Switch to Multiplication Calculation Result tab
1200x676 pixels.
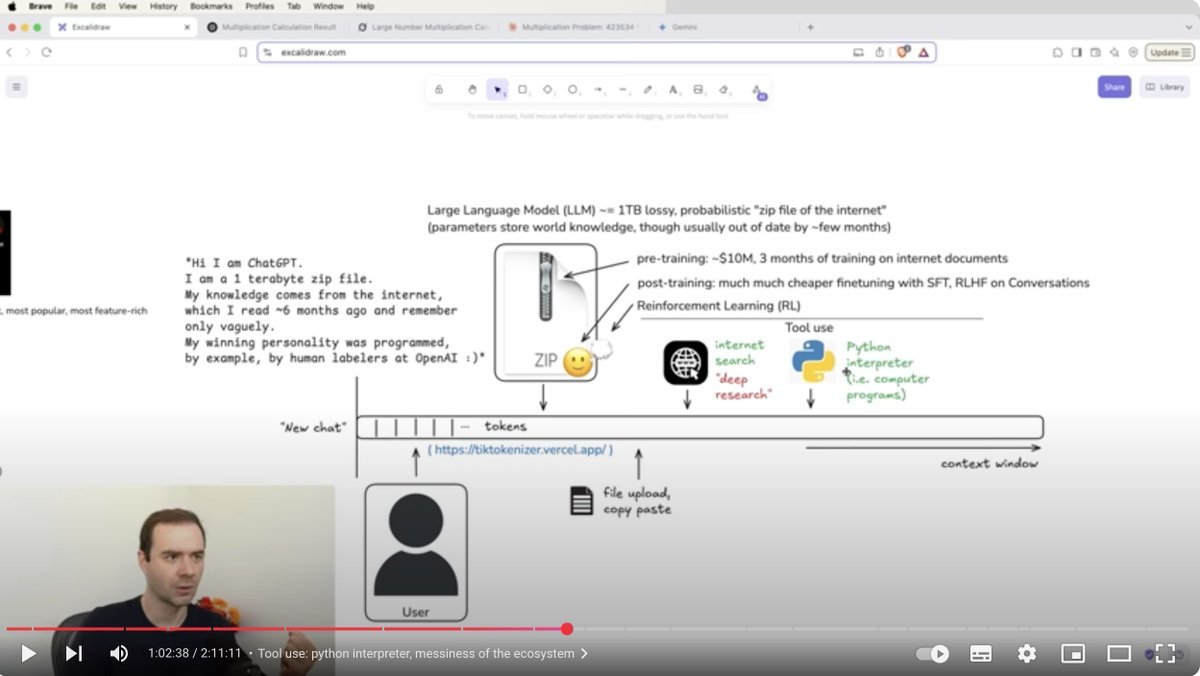(x=272, y=27)
